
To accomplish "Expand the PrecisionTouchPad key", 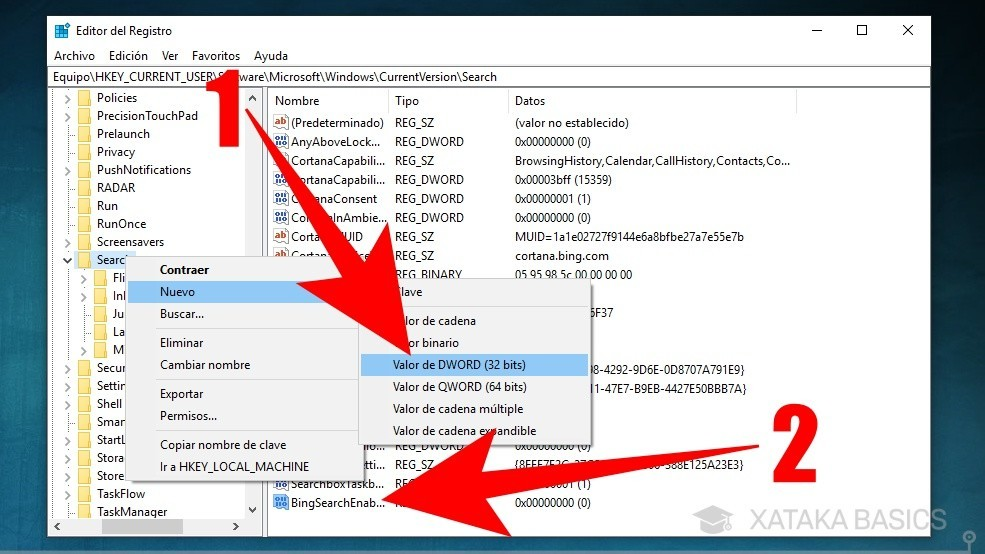I will pyautogui.click(x=67, y=117).
